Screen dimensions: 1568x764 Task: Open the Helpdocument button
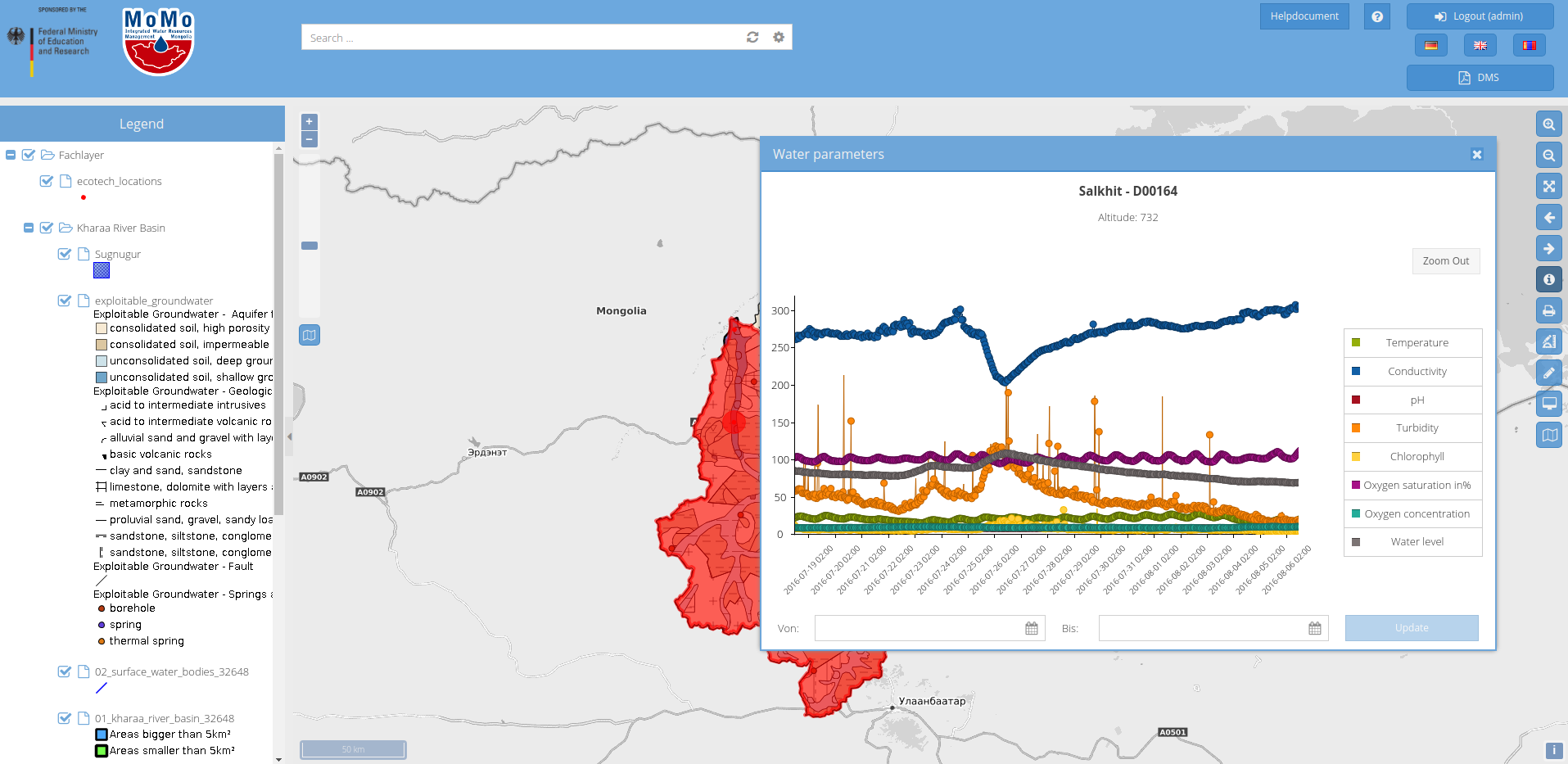point(1304,16)
